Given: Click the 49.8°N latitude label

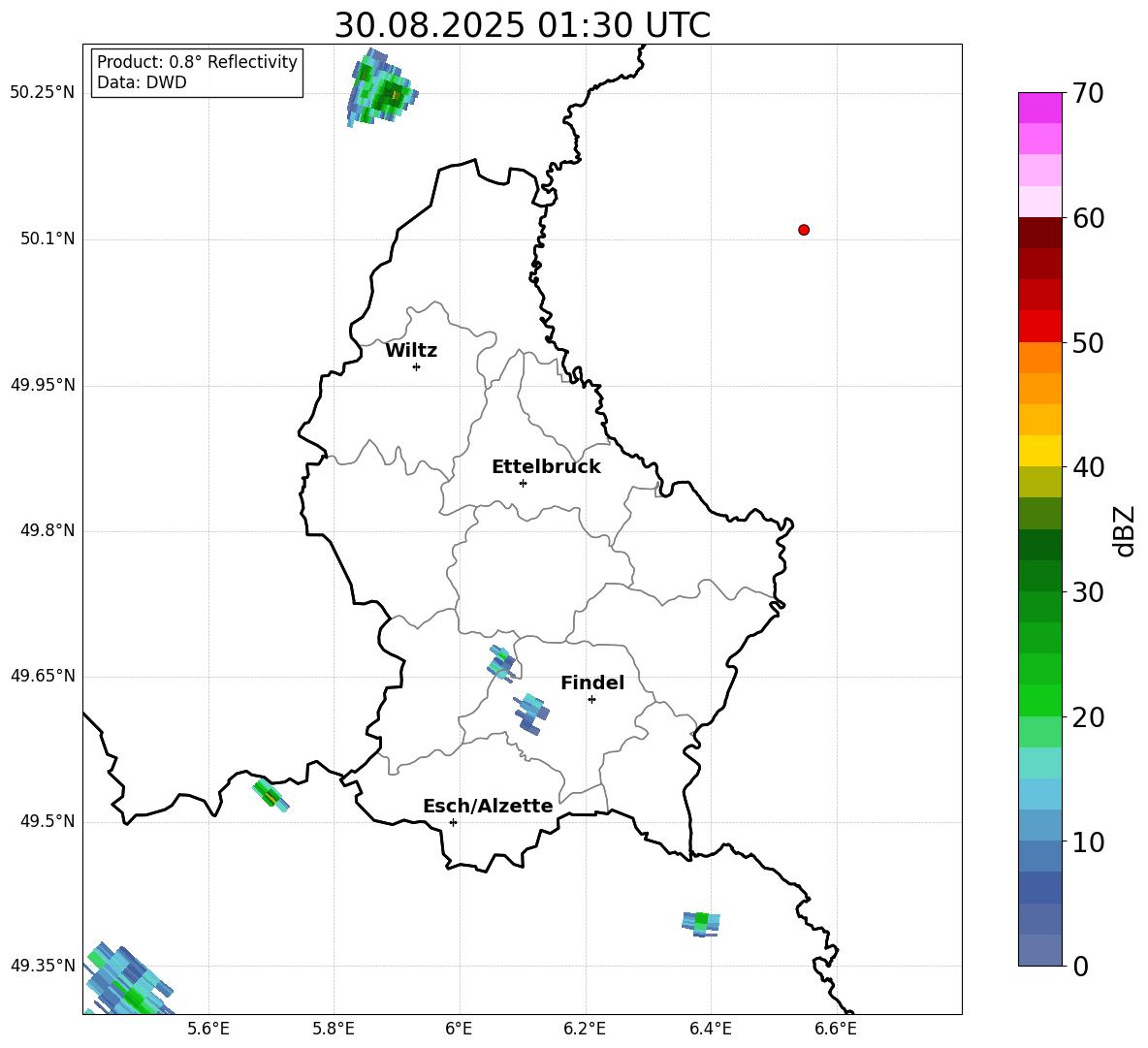Looking at the screenshot, I should click(x=48, y=530).
